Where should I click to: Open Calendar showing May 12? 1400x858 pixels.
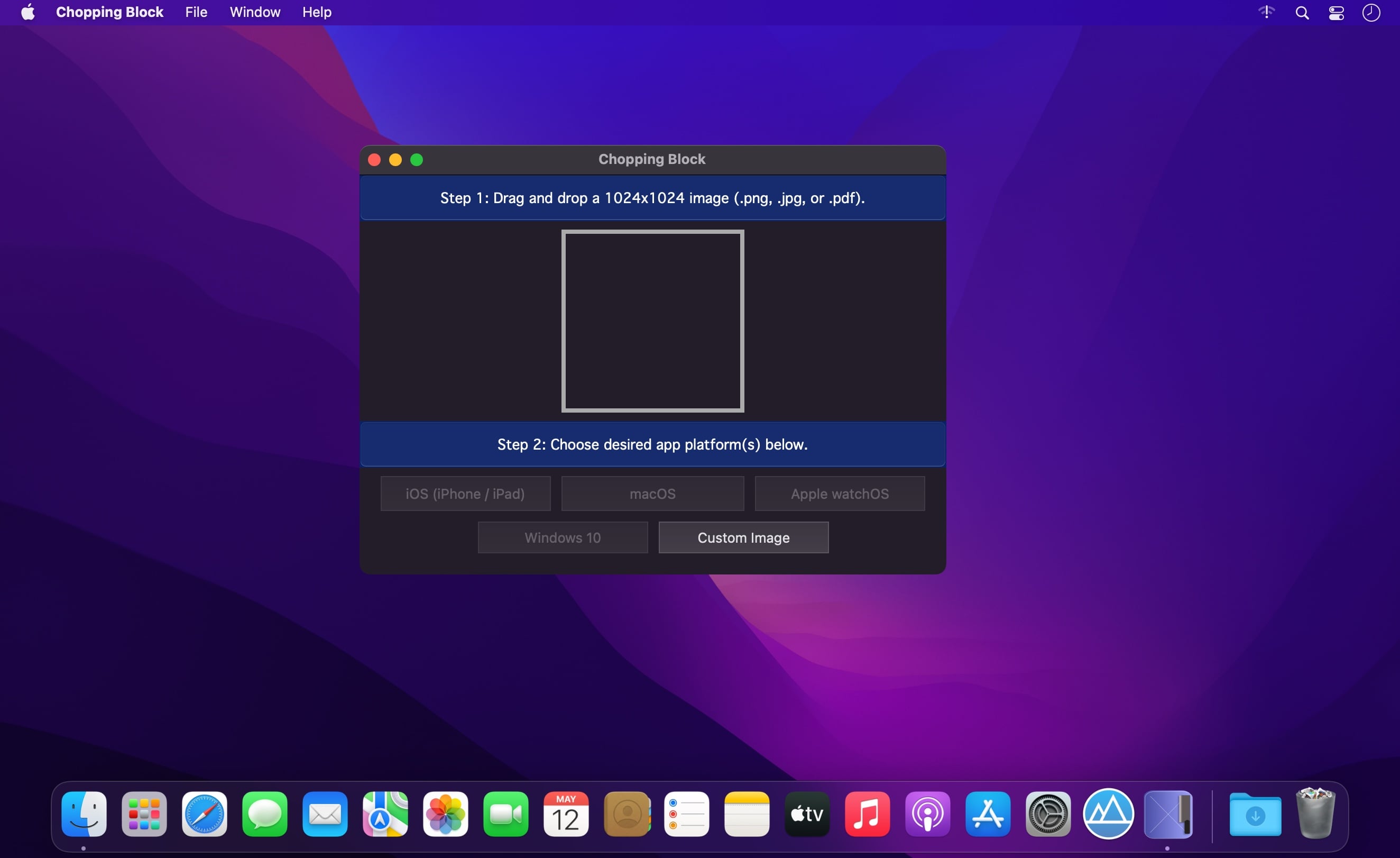pos(565,814)
